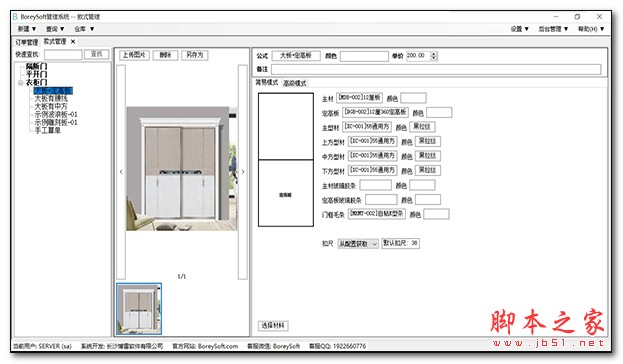Select the 手工算单 tree item

click(48, 130)
